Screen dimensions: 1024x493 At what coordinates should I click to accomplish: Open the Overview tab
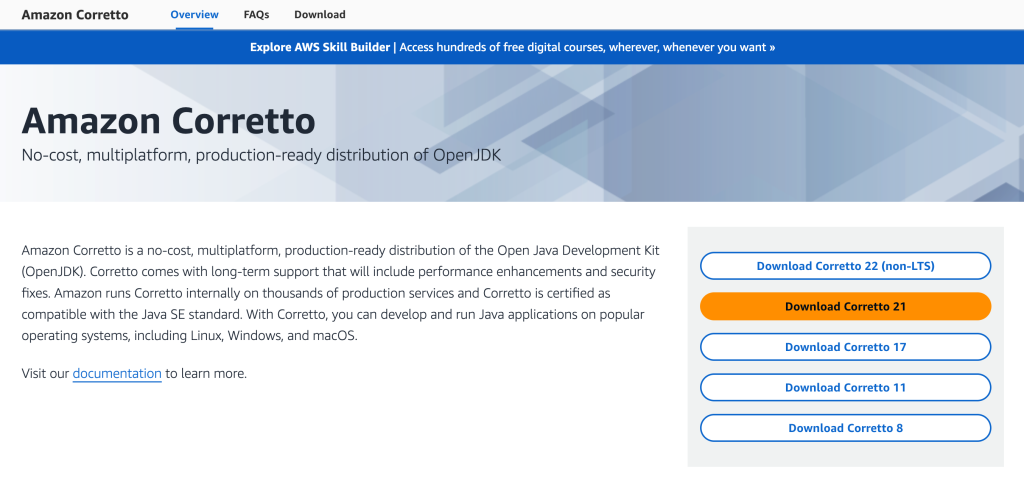click(x=194, y=14)
